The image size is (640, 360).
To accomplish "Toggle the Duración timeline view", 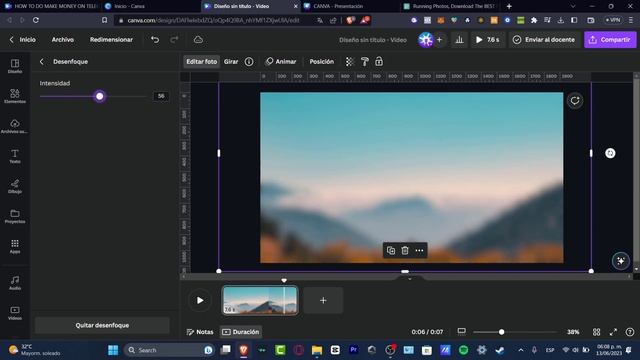I will click(x=241, y=332).
